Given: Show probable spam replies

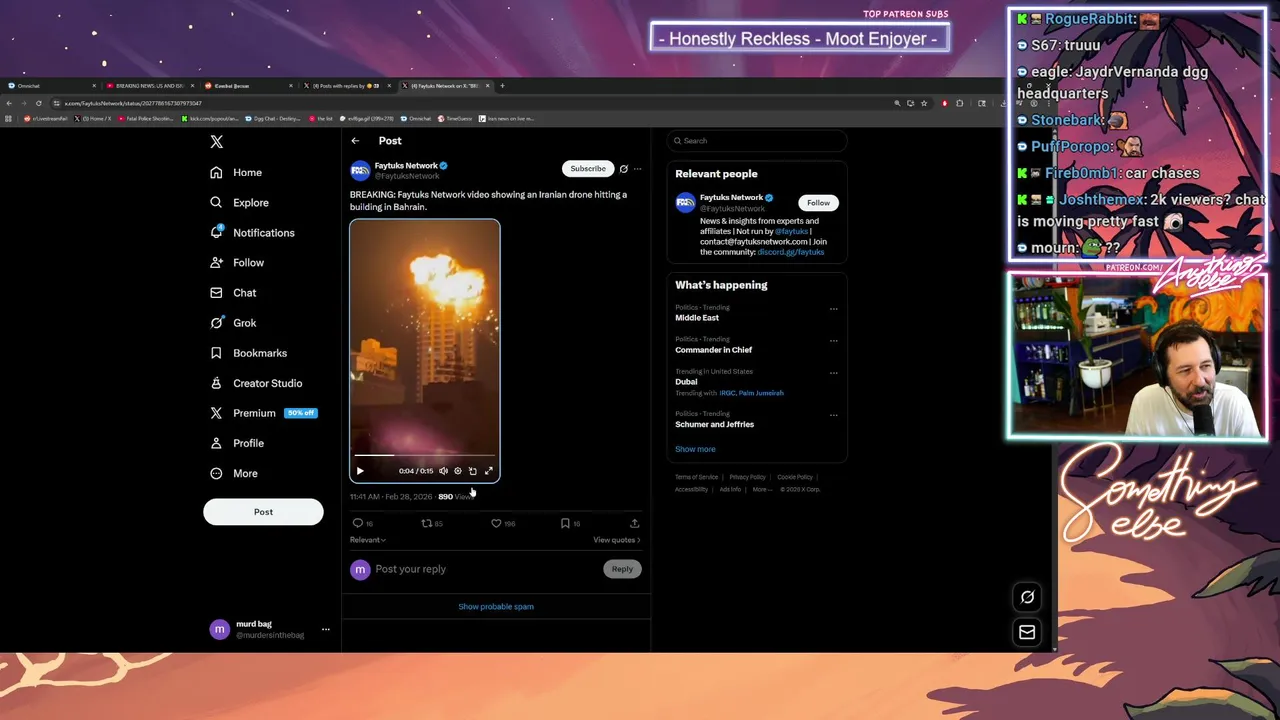Looking at the screenshot, I should pyautogui.click(x=496, y=607).
